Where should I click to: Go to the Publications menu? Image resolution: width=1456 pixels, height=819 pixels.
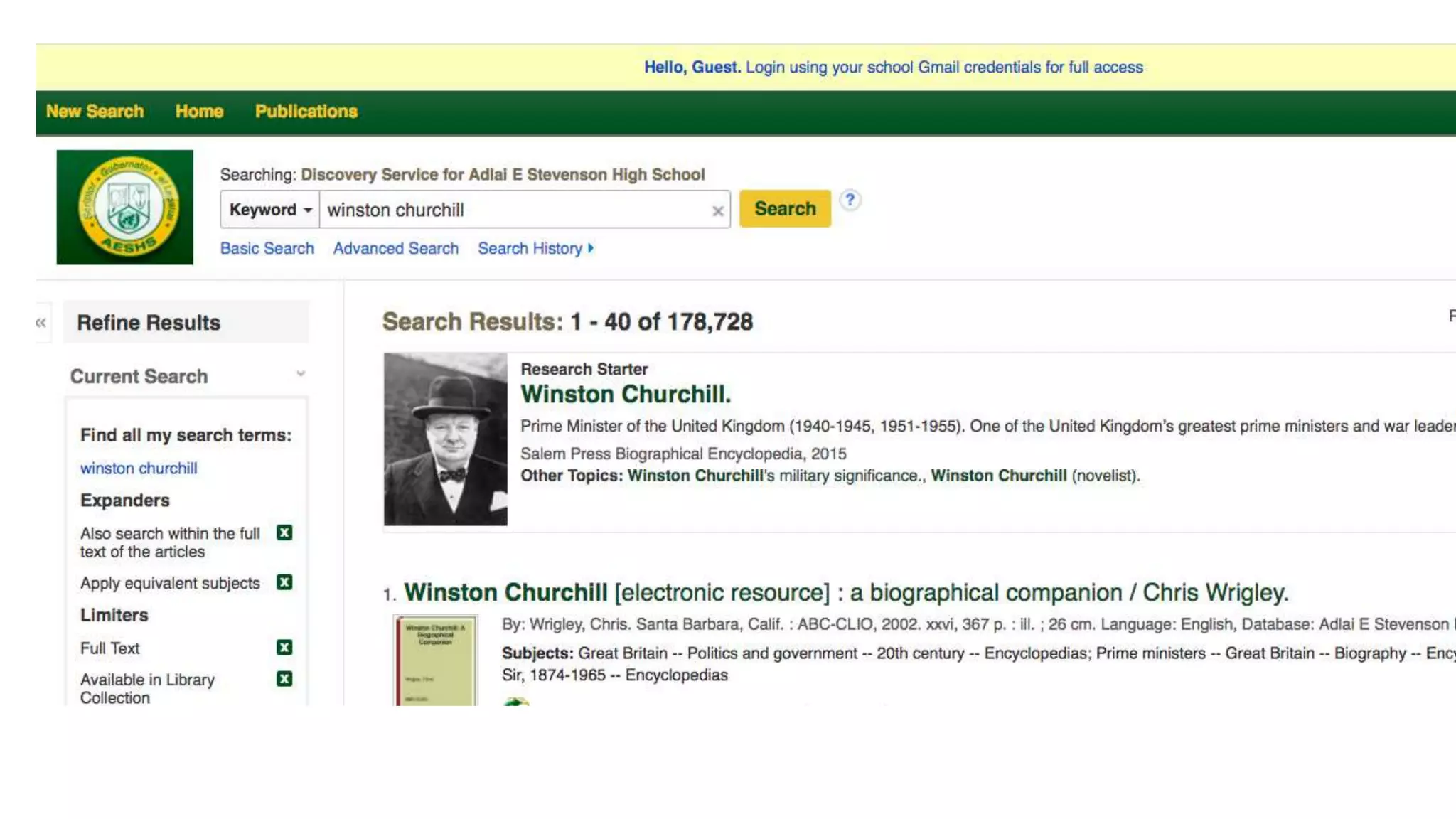[306, 112]
